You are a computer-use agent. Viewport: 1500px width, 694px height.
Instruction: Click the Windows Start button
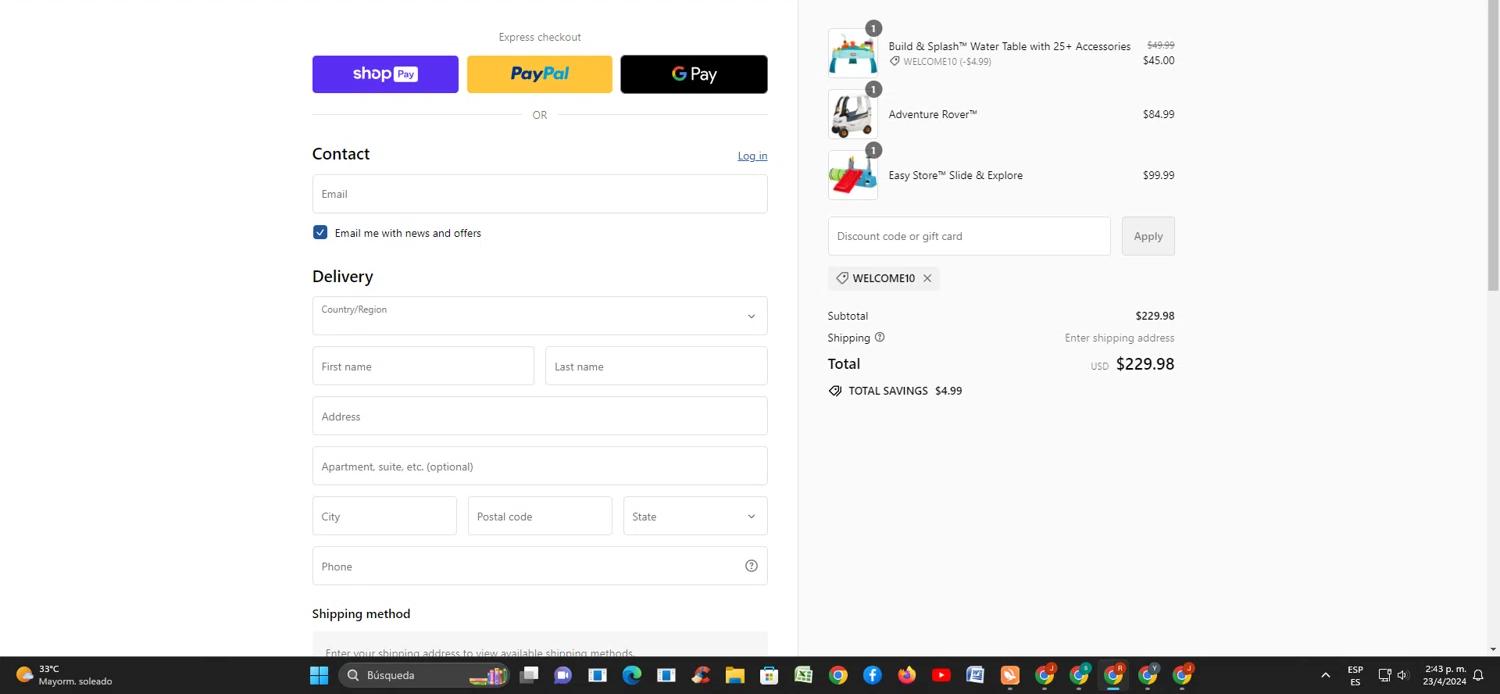tap(319, 675)
